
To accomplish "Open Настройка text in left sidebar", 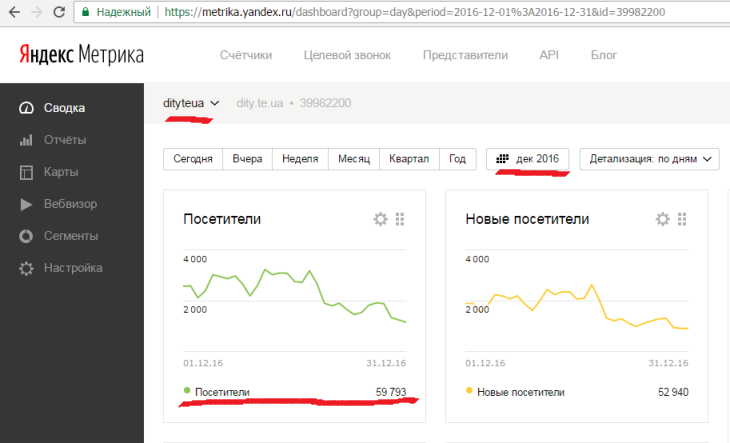I will (73, 268).
